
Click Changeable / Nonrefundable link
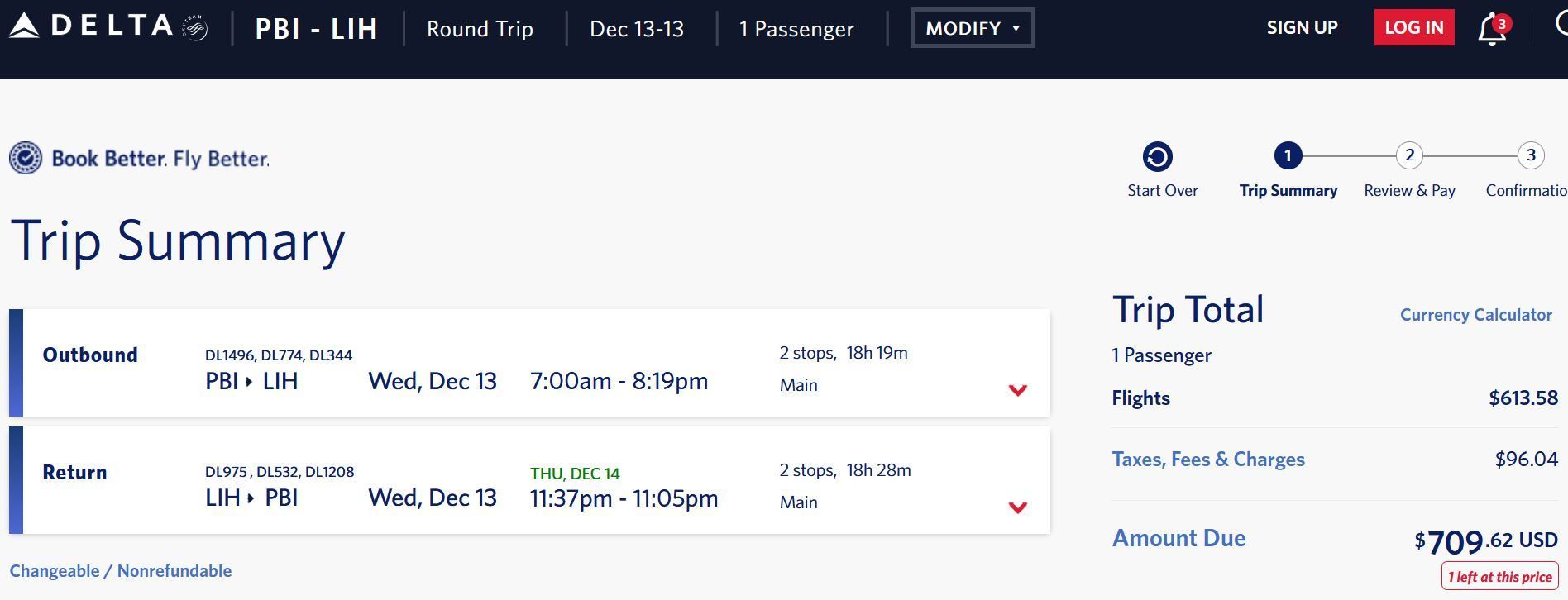tap(121, 571)
